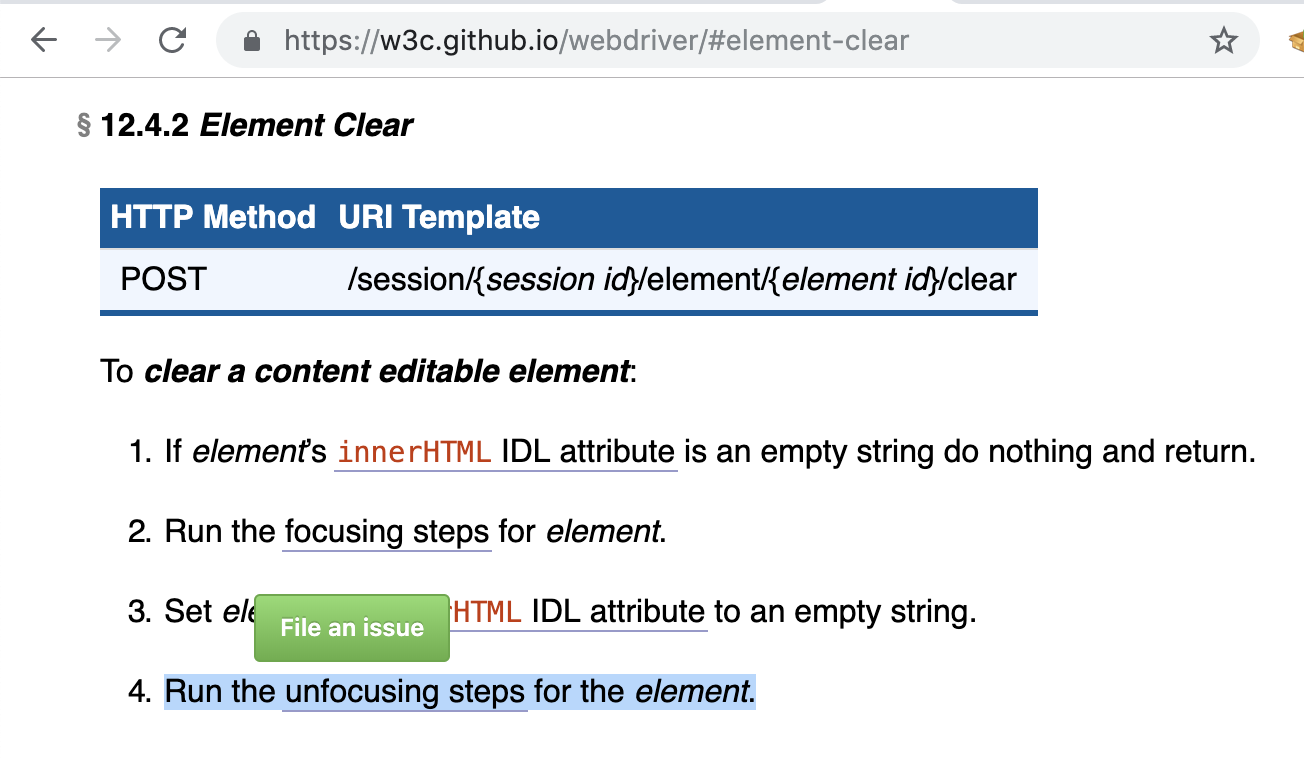This screenshot has height=758, width=1304.
Task: Click element id in the URI template
Action: [x=856, y=279]
